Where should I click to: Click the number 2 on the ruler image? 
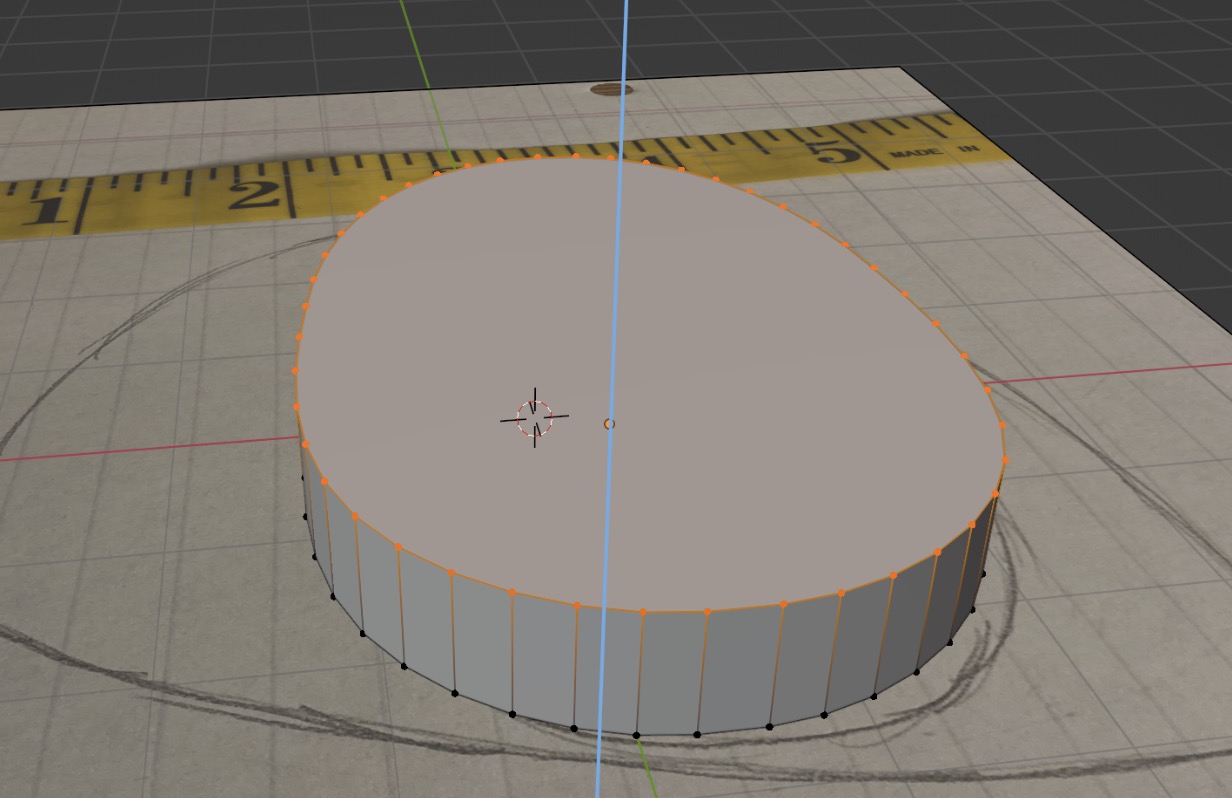253,193
